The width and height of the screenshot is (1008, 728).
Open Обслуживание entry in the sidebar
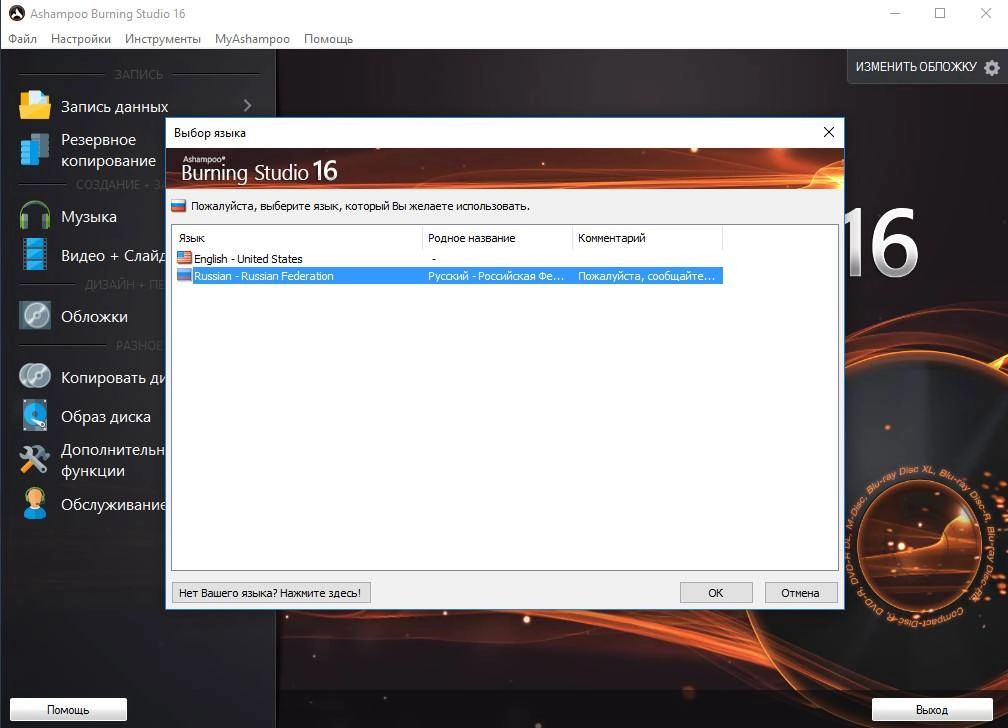112,504
